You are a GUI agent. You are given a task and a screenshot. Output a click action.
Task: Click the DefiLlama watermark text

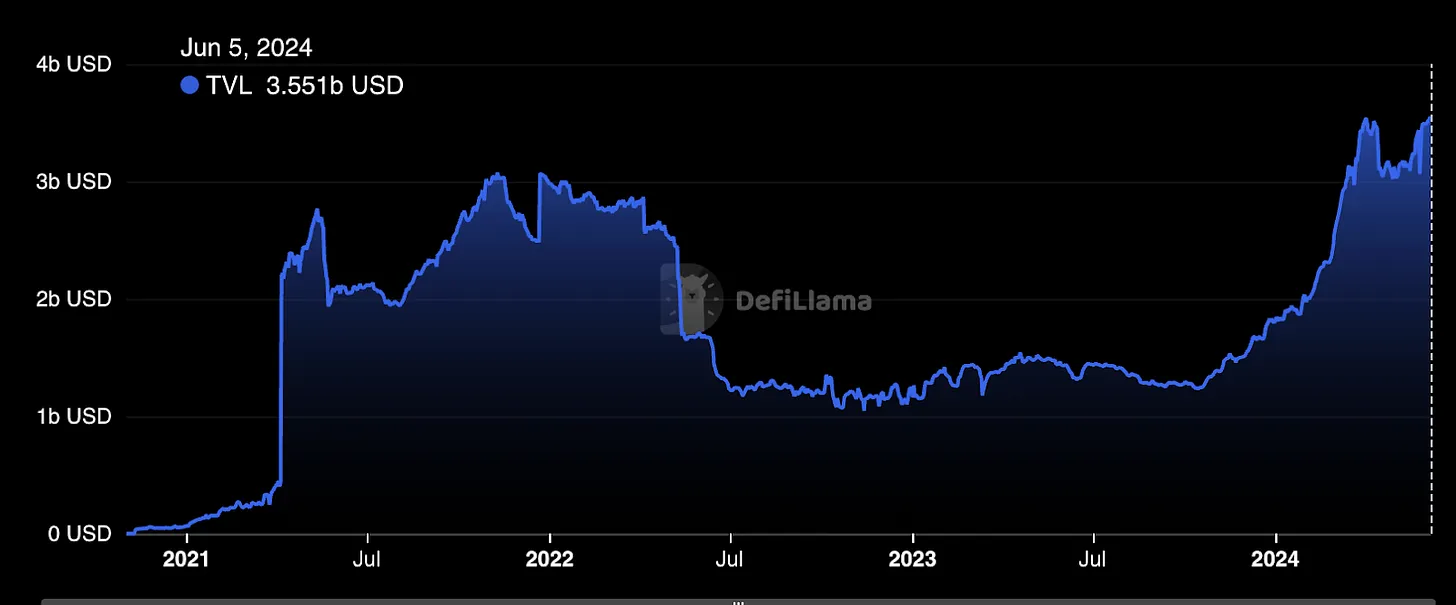(803, 300)
